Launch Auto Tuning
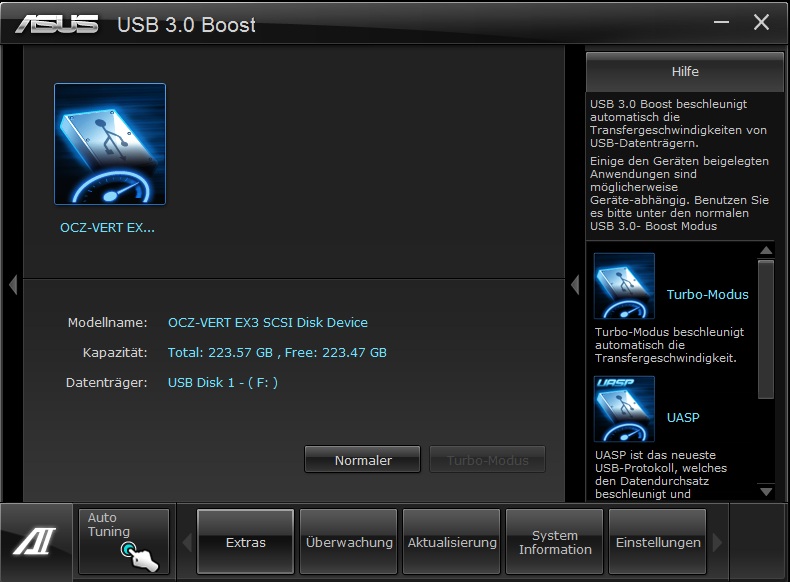790x582 pixels. coord(123,541)
